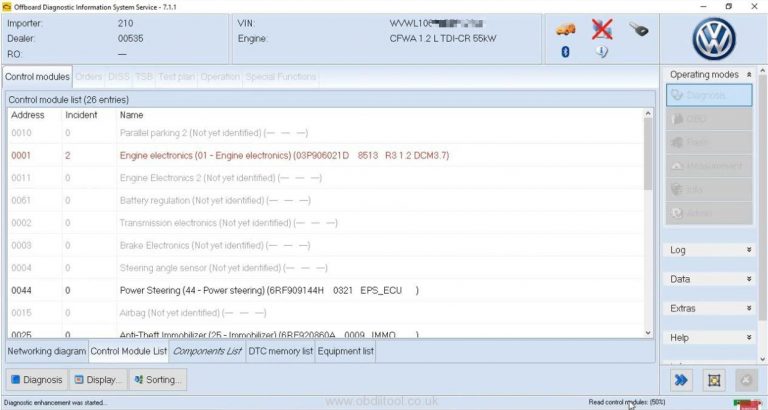Open the Test plan tab
This screenshot has width=768, height=410.
(x=177, y=77)
